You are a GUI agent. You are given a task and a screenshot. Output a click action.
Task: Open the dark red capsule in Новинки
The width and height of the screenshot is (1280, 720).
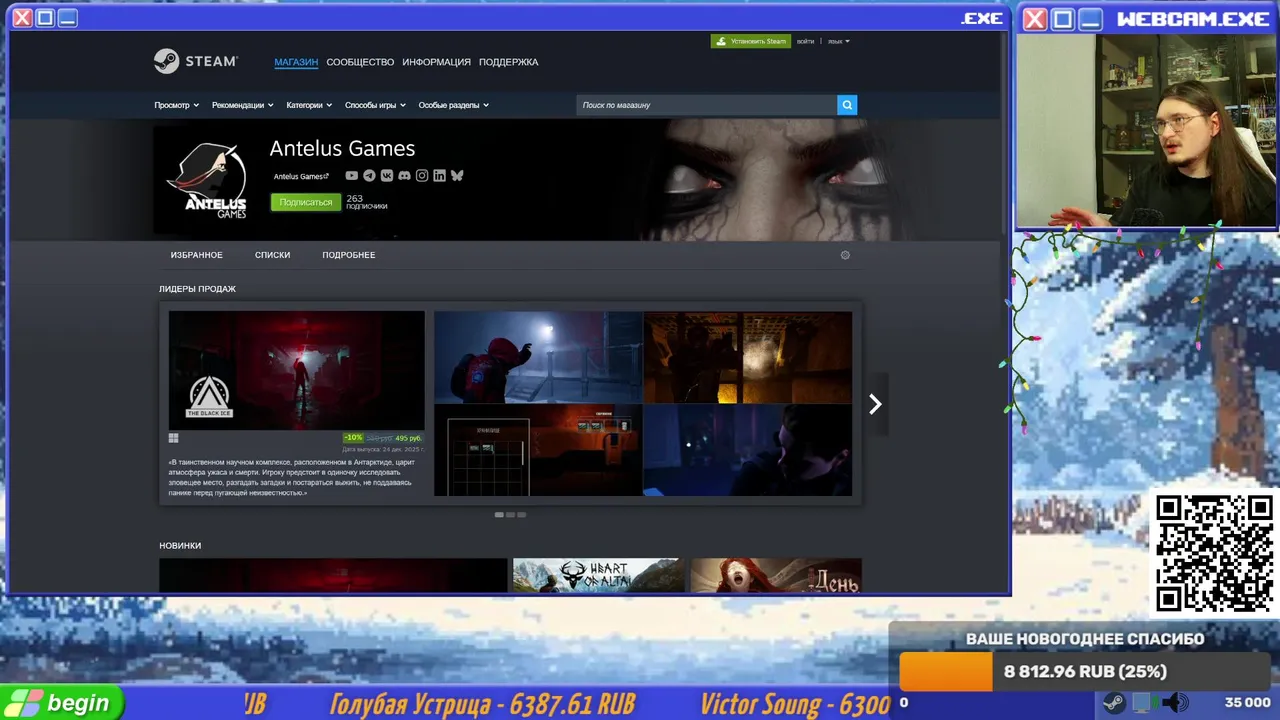pos(333,575)
